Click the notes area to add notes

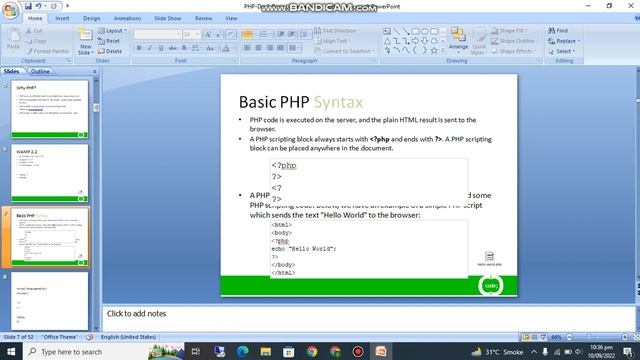pyautogui.click(x=369, y=318)
